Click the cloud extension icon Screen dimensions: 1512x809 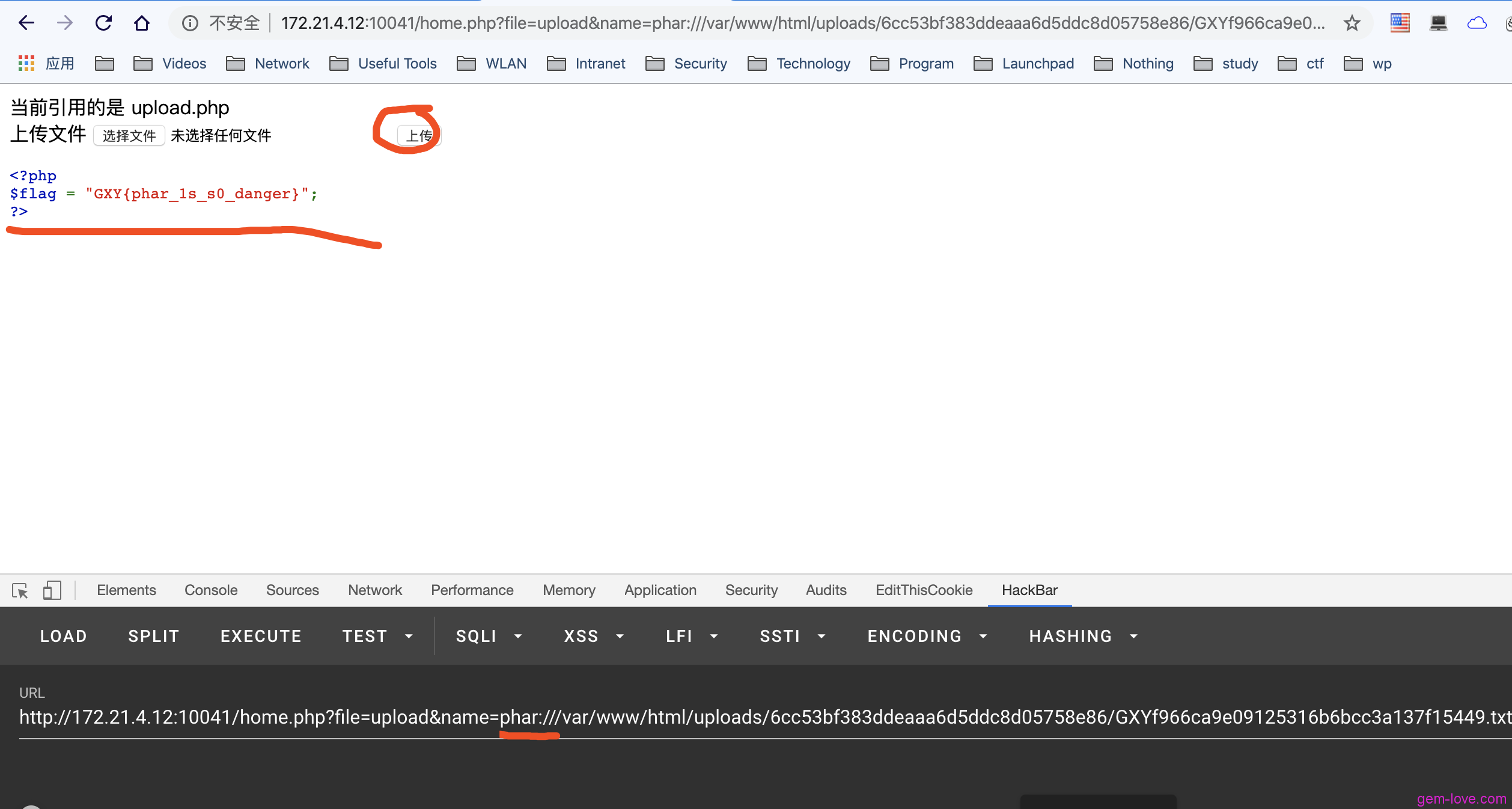pyautogui.click(x=1477, y=23)
